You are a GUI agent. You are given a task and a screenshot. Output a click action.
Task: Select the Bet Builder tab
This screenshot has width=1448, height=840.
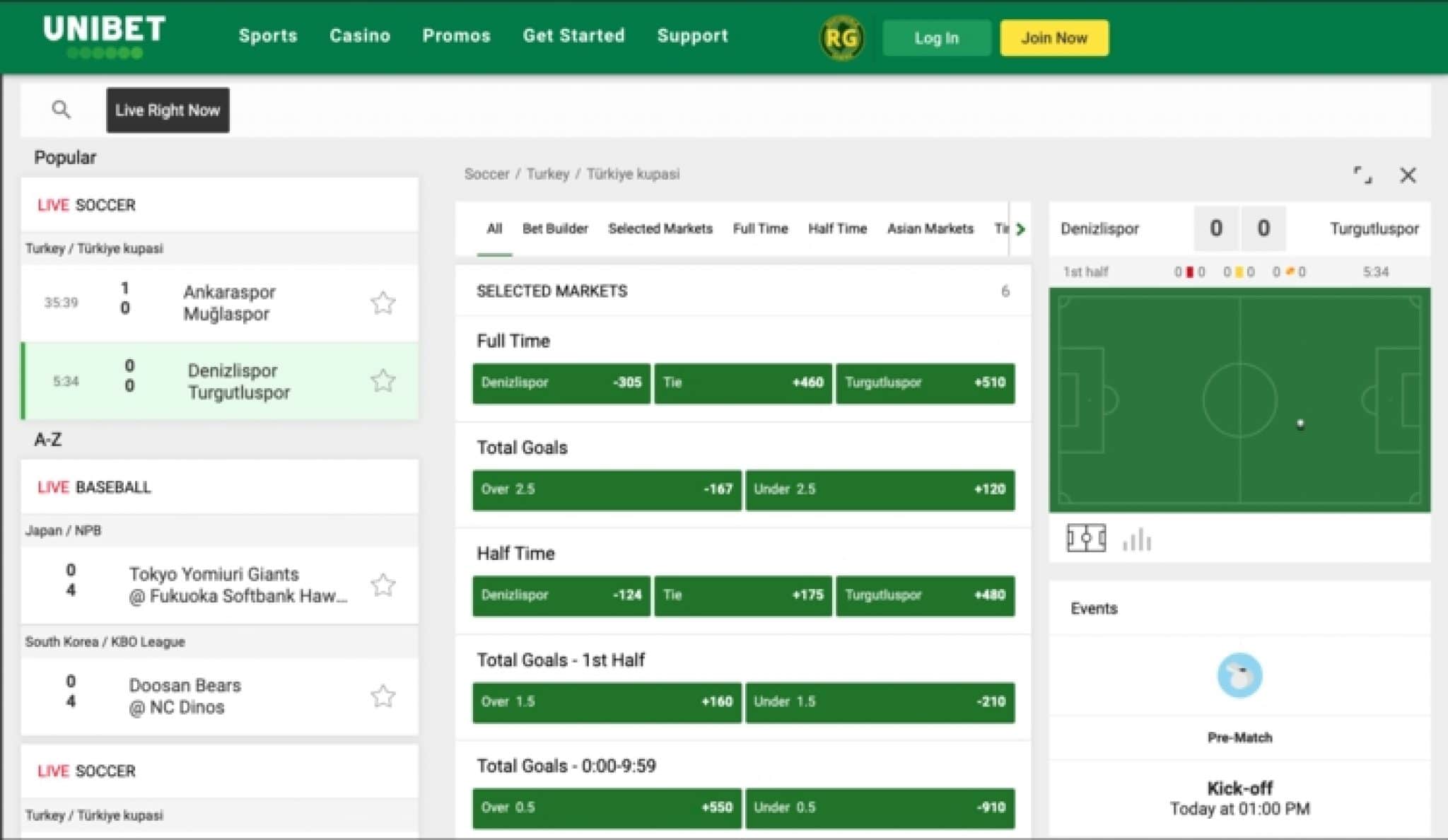[555, 228]
